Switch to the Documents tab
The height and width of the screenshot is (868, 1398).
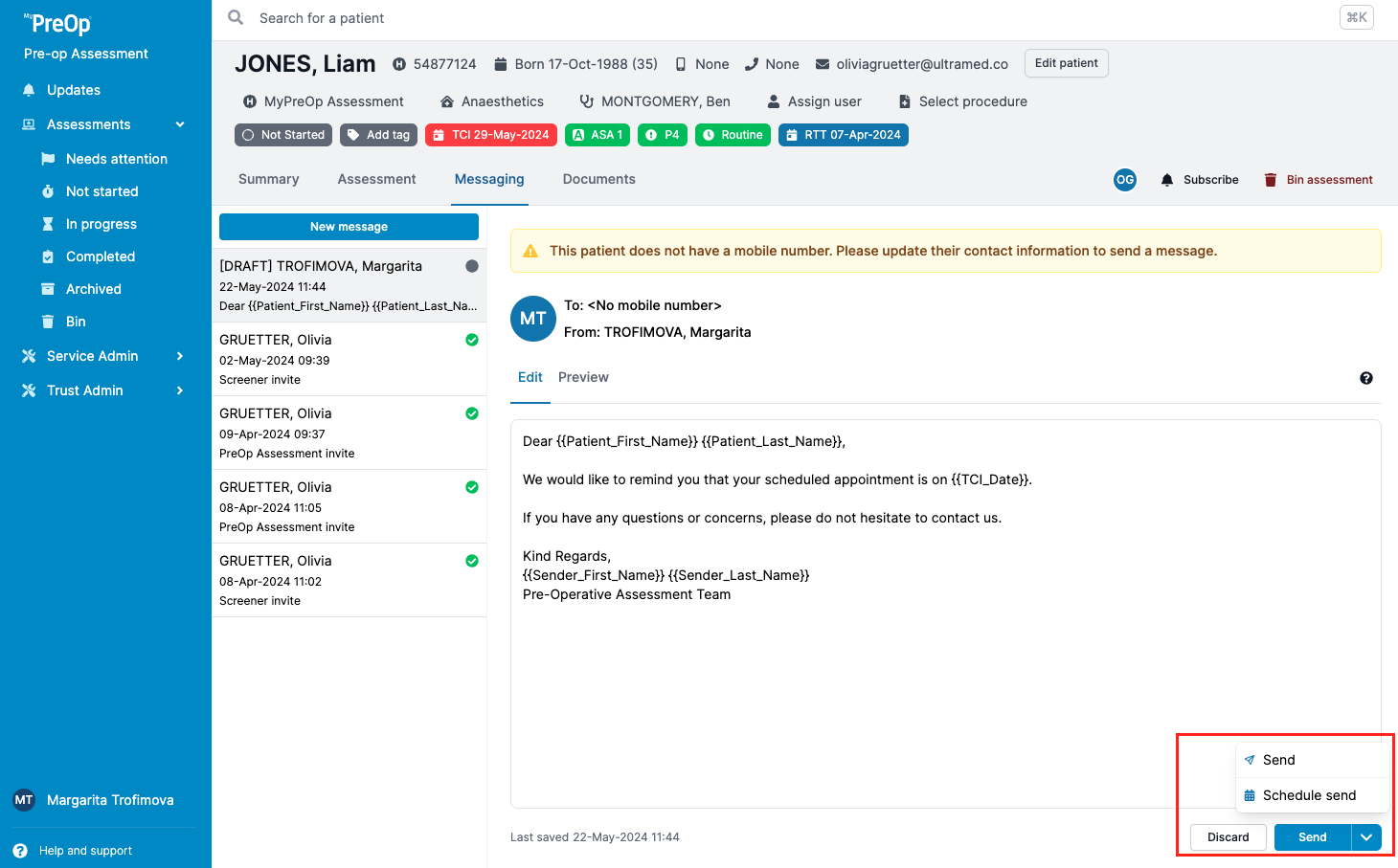598,179
